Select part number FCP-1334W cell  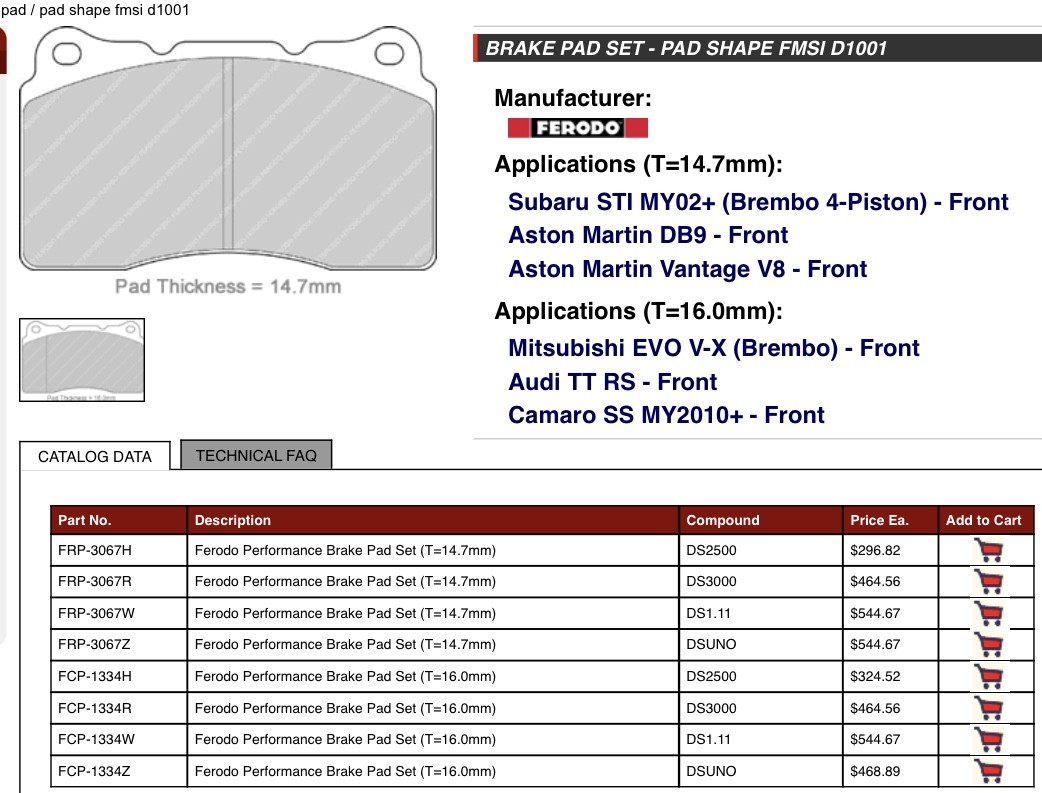click(119, 739)
